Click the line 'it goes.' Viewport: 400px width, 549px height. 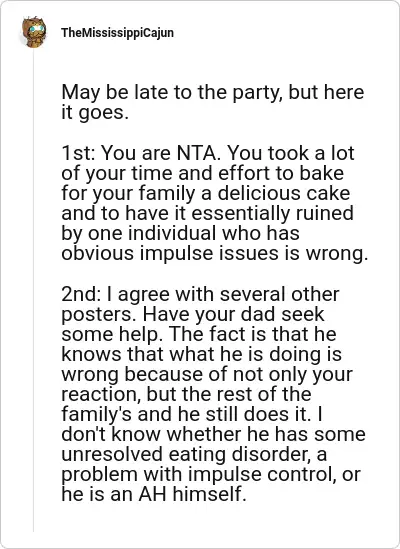coord(95,113)
